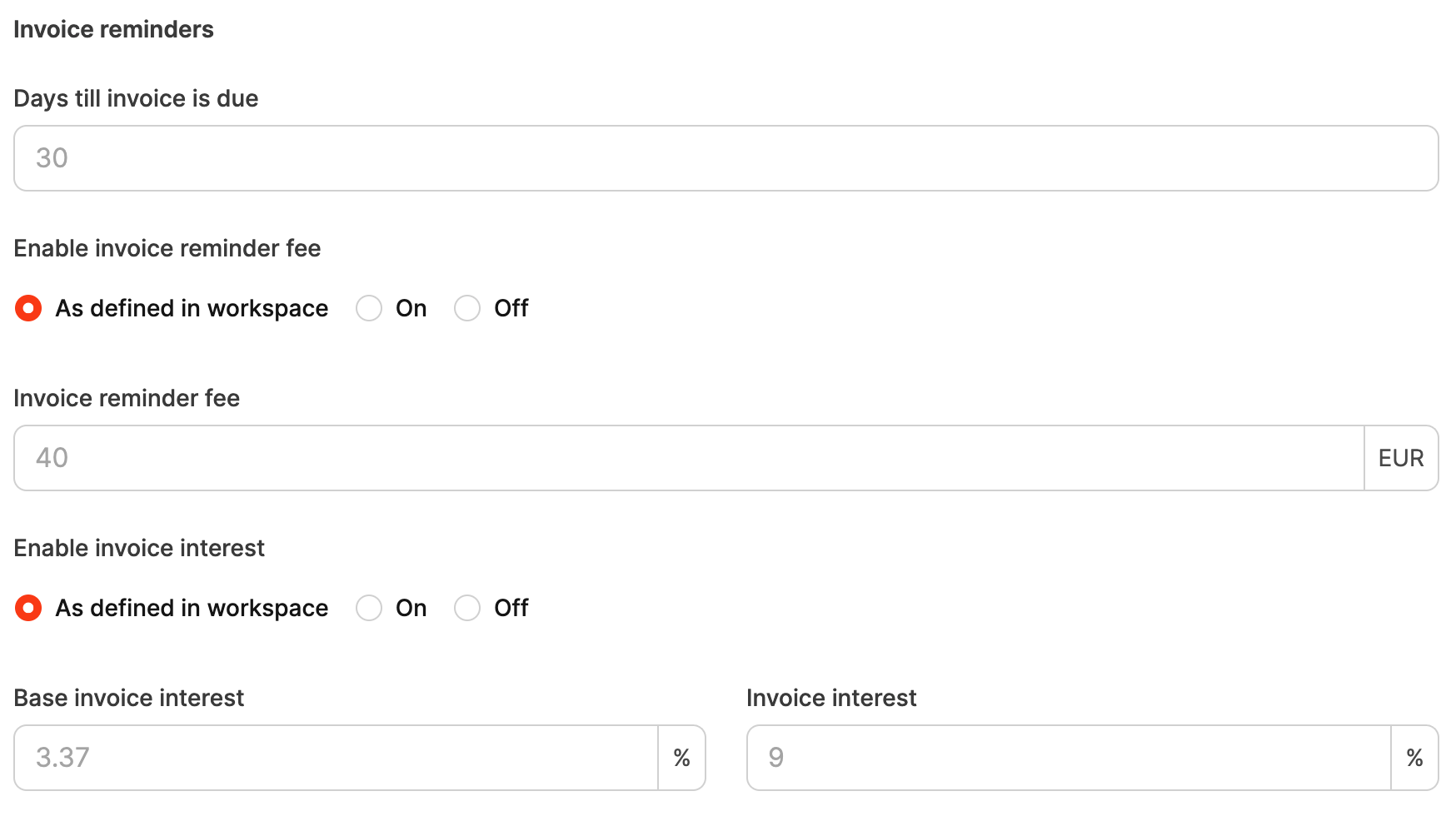This screenshot has height=816, width=1456.
Task: Set invoice interest to Off
Action: point(467,608)
